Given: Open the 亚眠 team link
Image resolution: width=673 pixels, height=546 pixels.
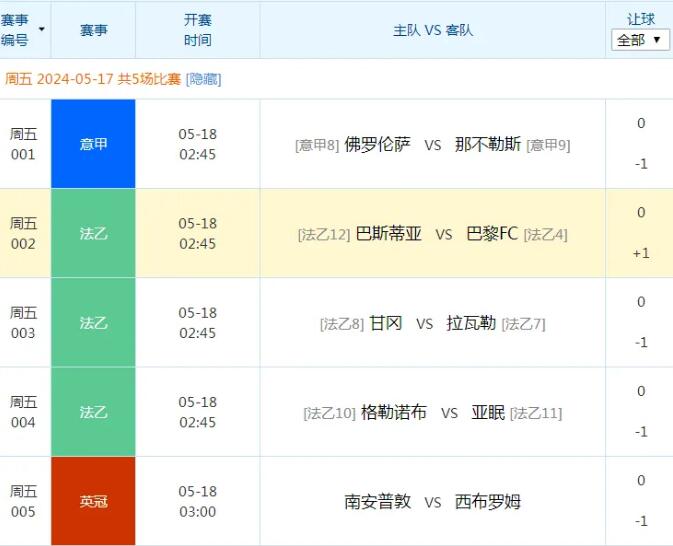Looking at the screenshot, I should 488,413.
